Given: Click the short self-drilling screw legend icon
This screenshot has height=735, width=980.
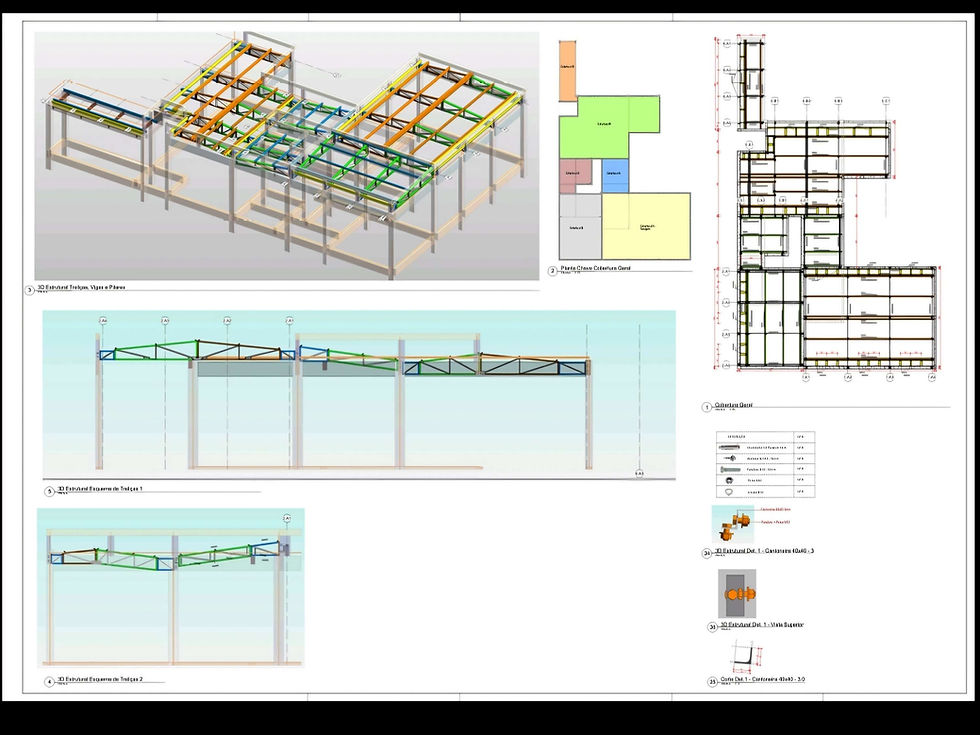Looking at the screenshot, I should coord(729,458).
